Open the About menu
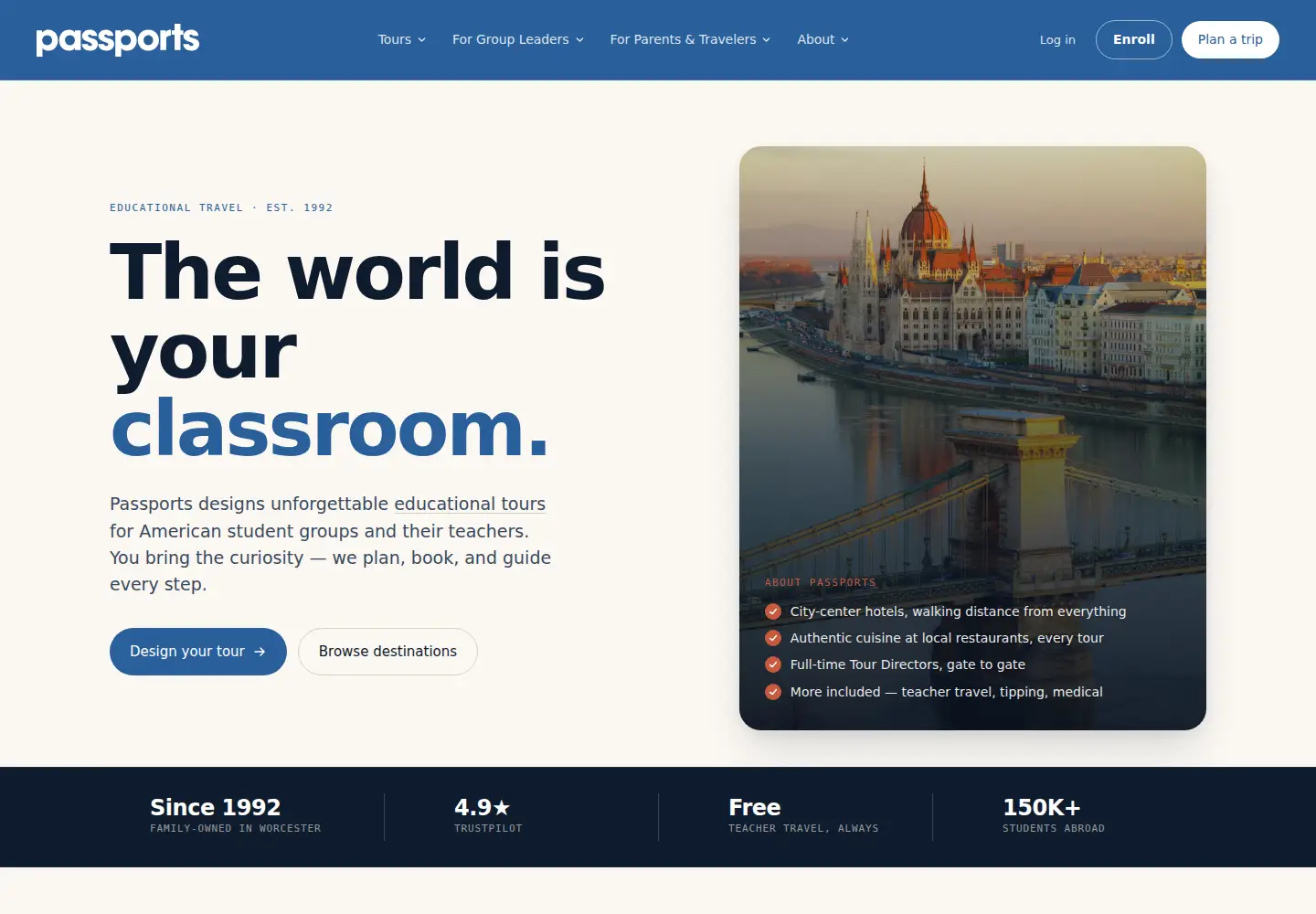Viewport: 1316px width, 914px height. click(823, 39)
